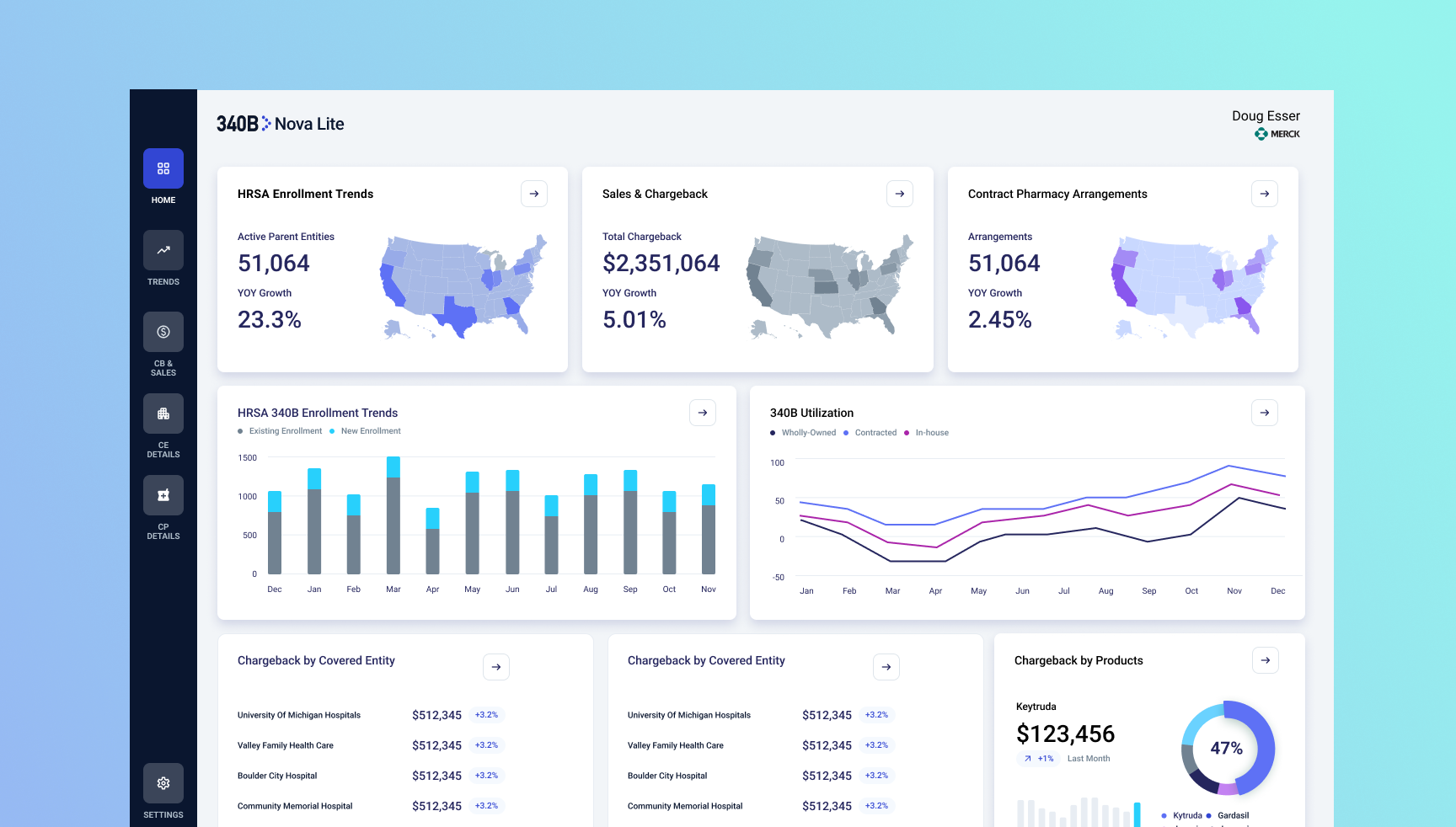1456x827 pixels.
Task: Click the CB & SALES sidebar label
Action: [x=163, y=368]
